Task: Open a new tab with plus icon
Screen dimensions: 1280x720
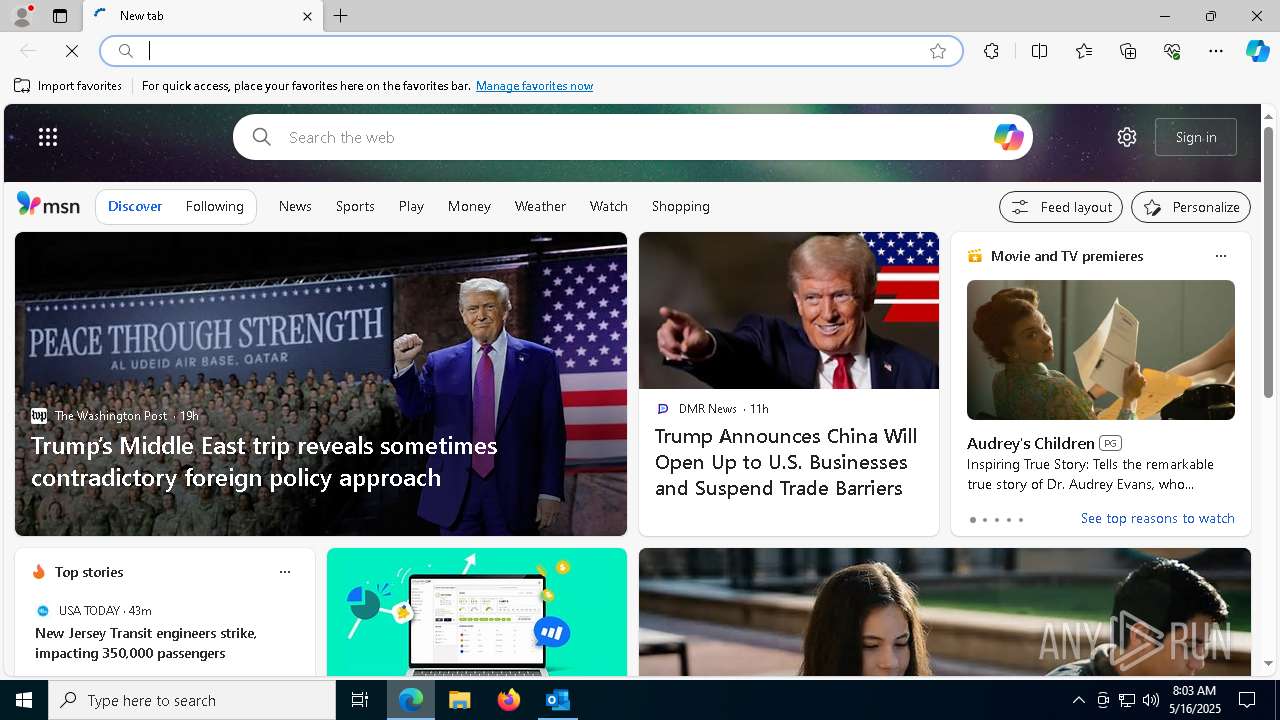Action: click(341, 16)
